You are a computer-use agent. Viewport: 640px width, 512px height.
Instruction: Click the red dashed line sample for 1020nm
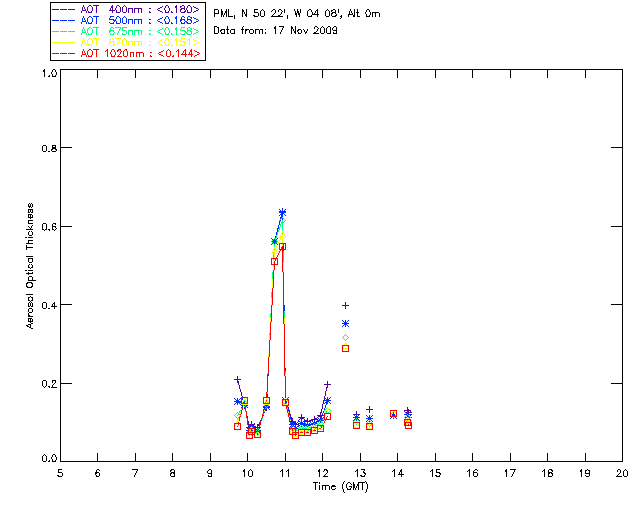click(x=64, y=53)
